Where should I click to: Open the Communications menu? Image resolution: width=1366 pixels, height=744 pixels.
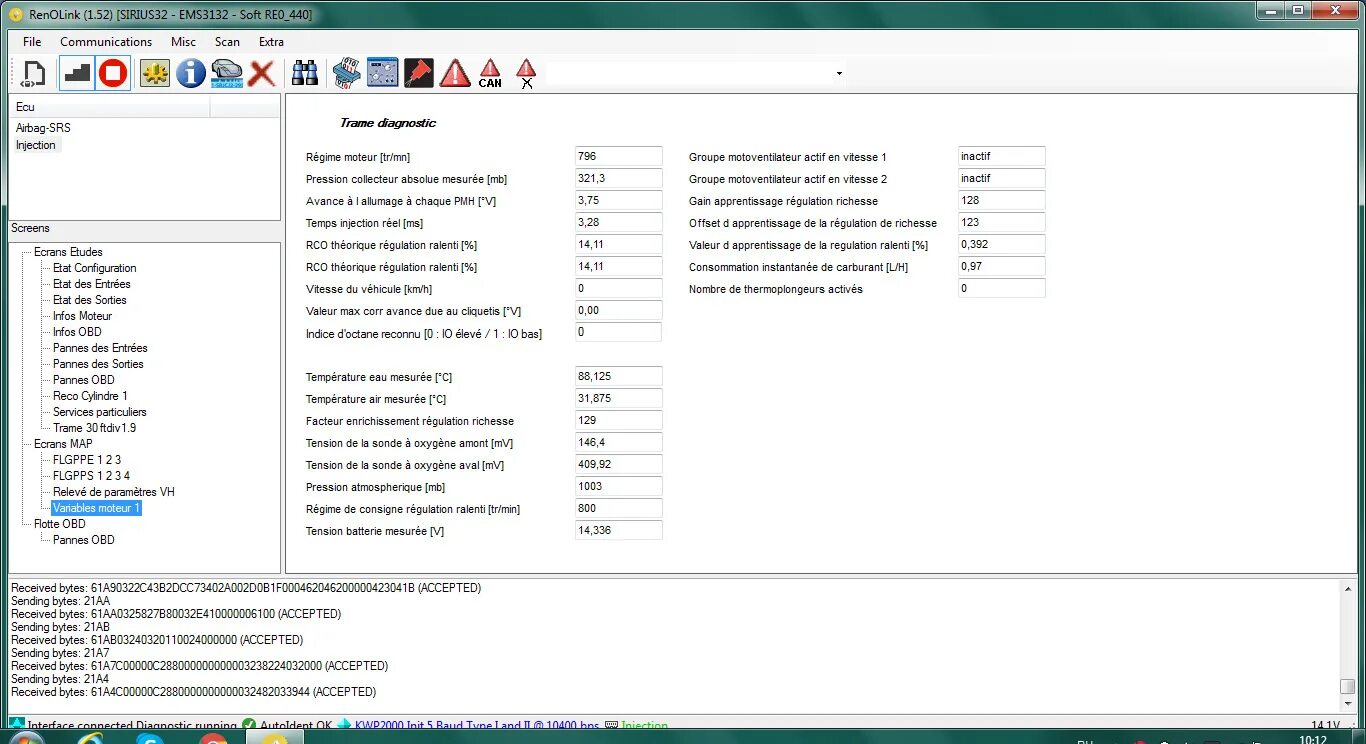(x=106, y=42)
